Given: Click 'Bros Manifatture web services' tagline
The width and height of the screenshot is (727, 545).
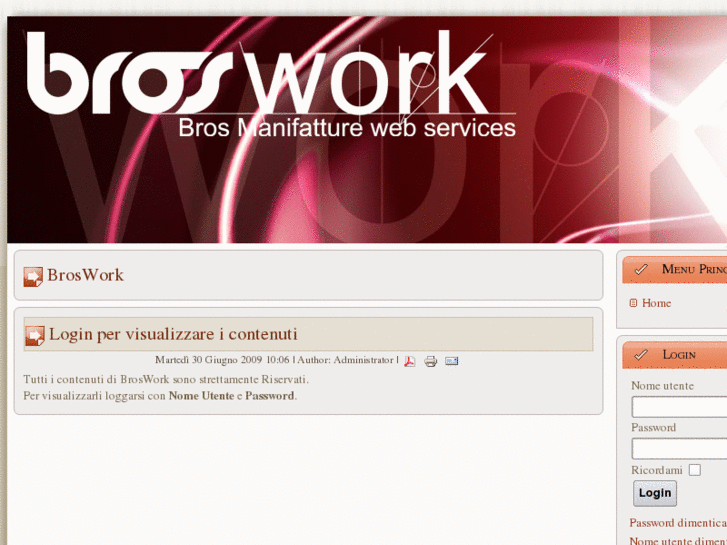Looking at the screenshot, I should coord(347,128).
